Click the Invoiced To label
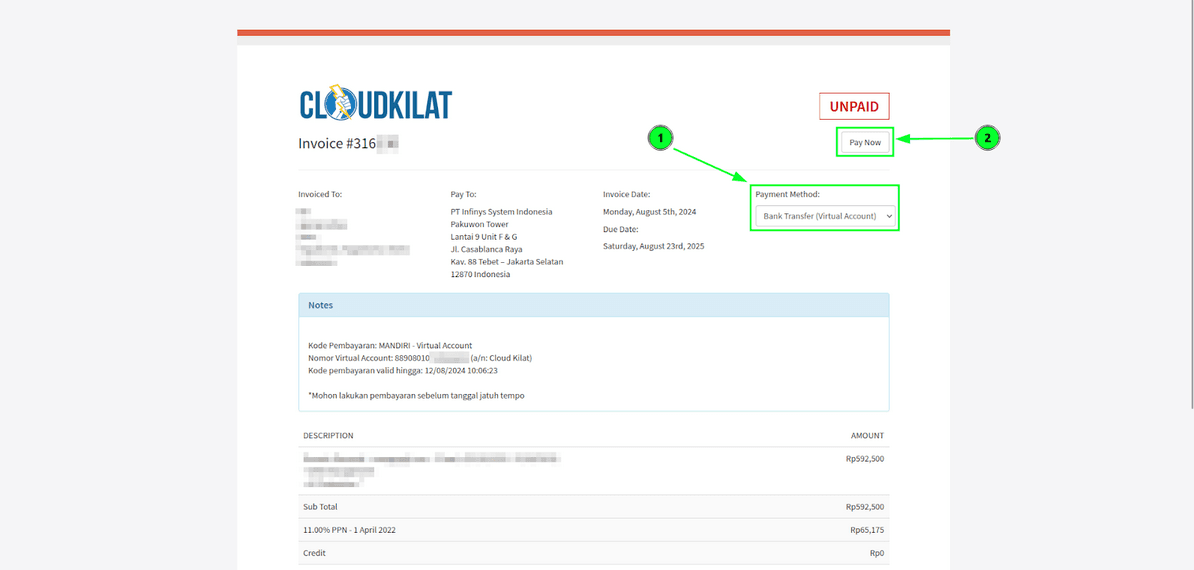 tap(321, 194)
